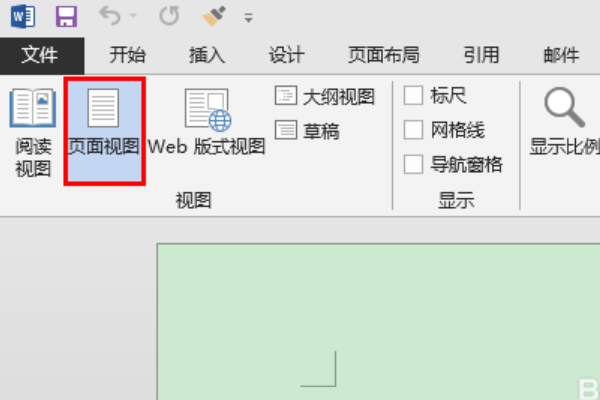Open the 文件 (File) tab
Image resolution: width=600 pixels, height=400 pixels.
point(40,55)
